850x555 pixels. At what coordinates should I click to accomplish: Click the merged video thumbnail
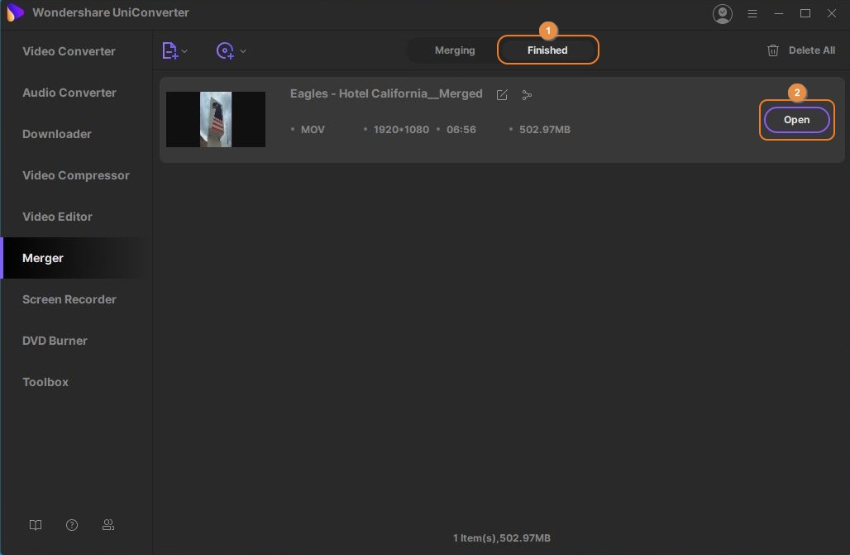tap(216, 119)
